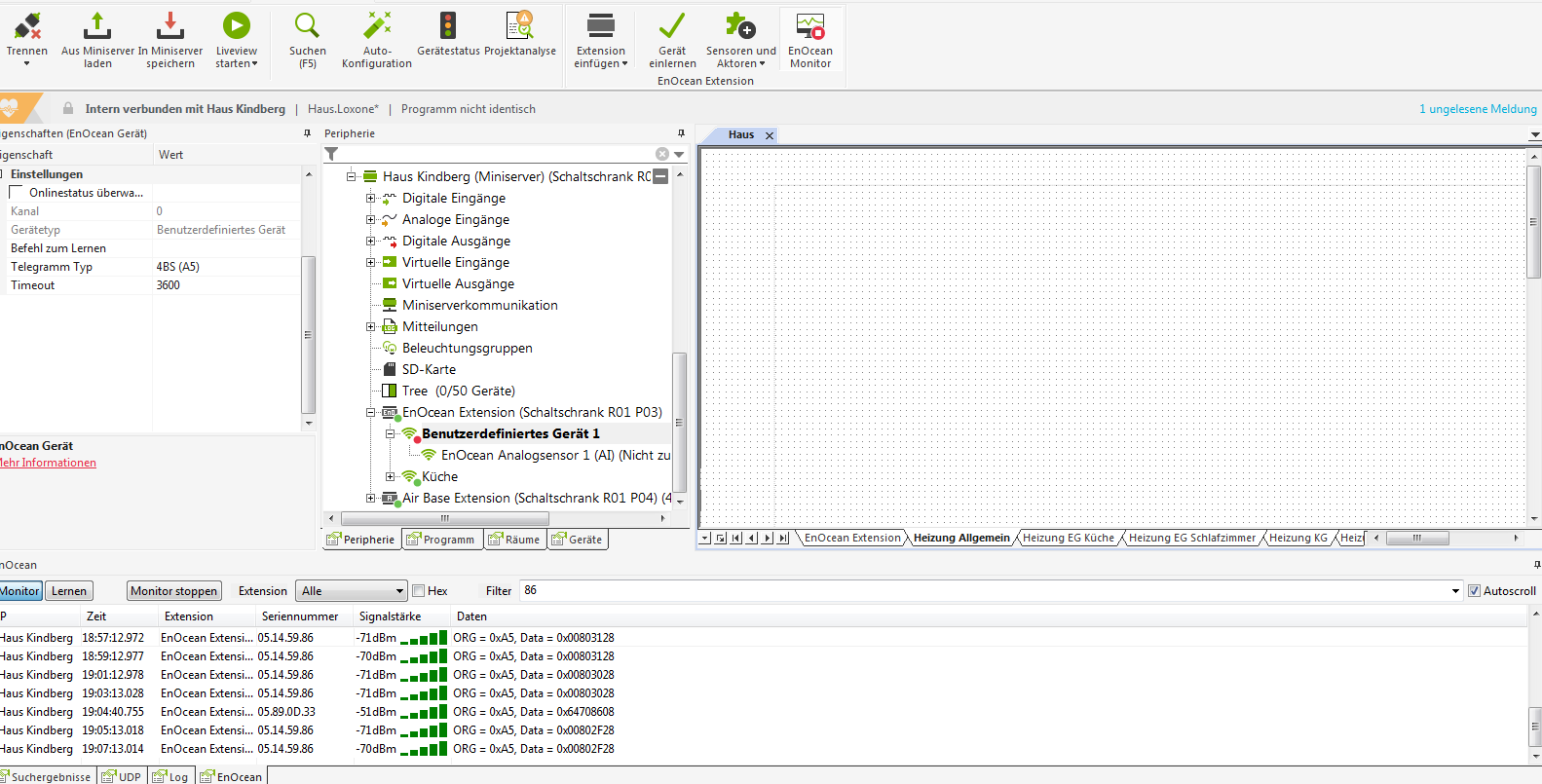Viewport: 1542px width, 784px height.
Task: Open the Extension 'Alle' dropdown
Action: tap(352, 591)
